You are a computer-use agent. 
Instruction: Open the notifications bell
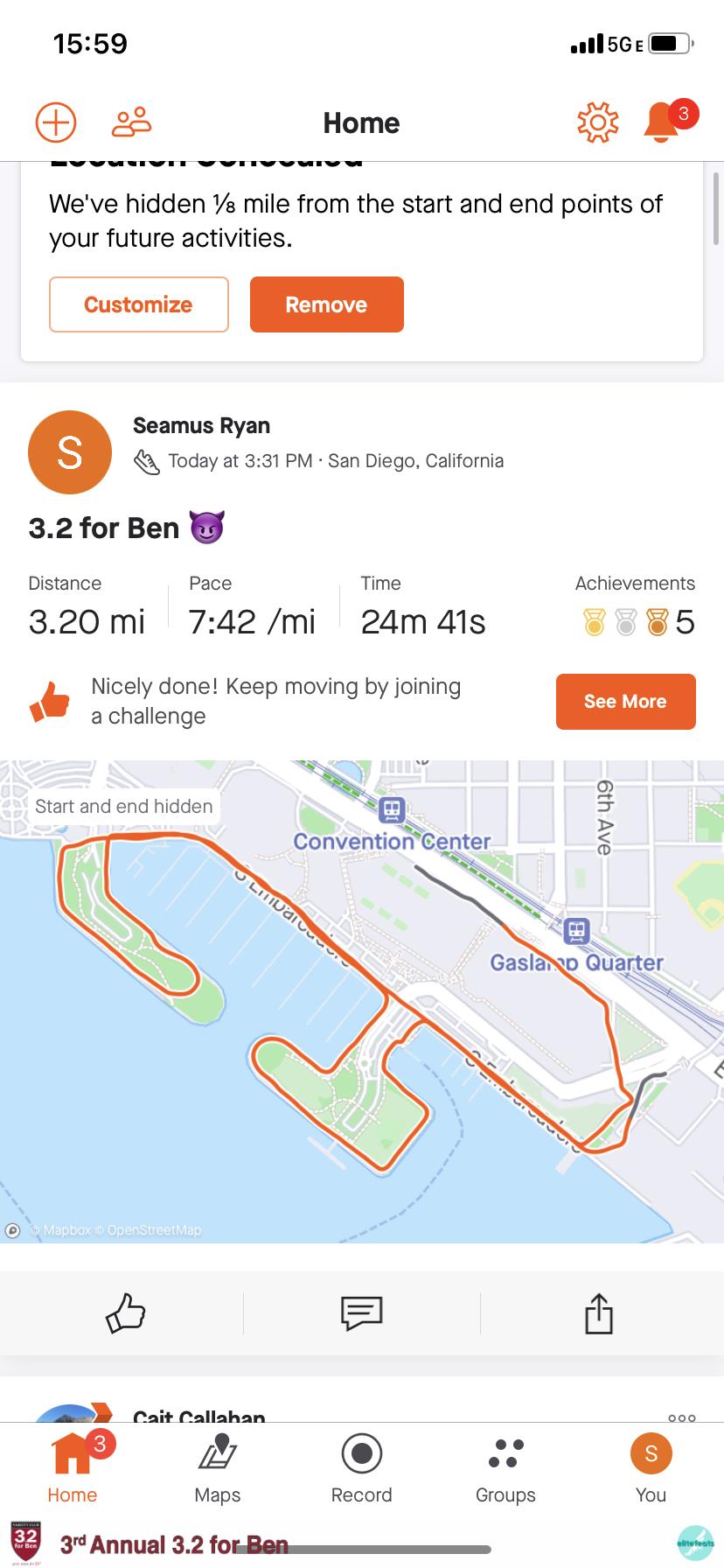[x=662, y=122]
